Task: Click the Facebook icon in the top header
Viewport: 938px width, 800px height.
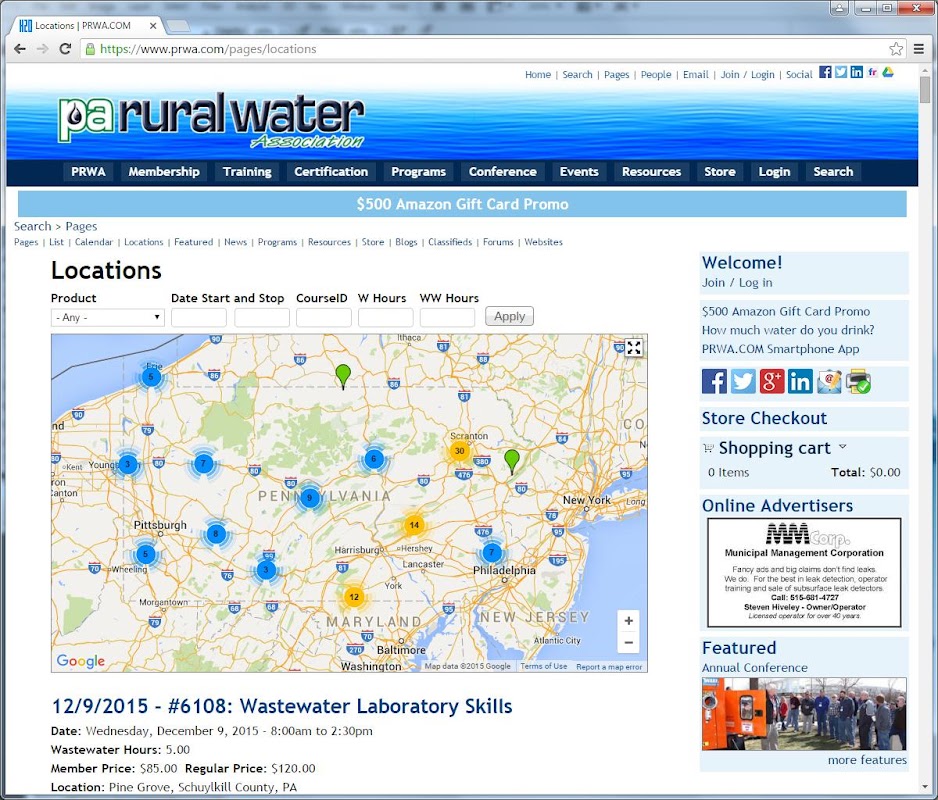Action: (x=825, y=72)
